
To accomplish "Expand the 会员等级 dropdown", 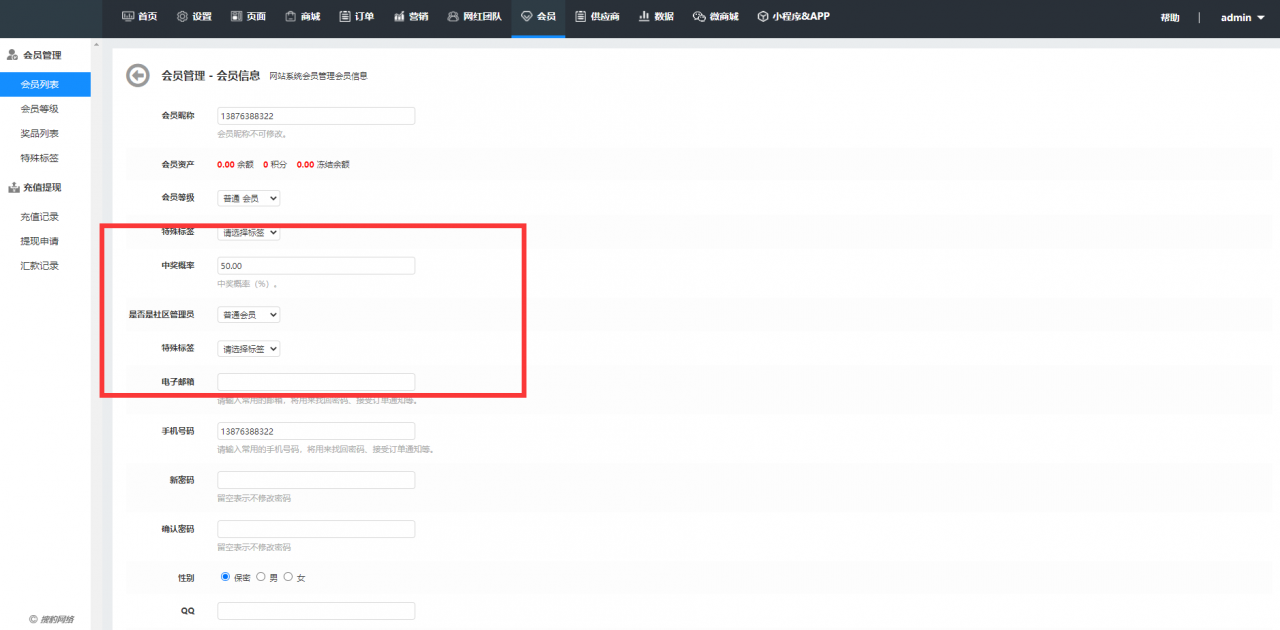I will tap(249, 198).
